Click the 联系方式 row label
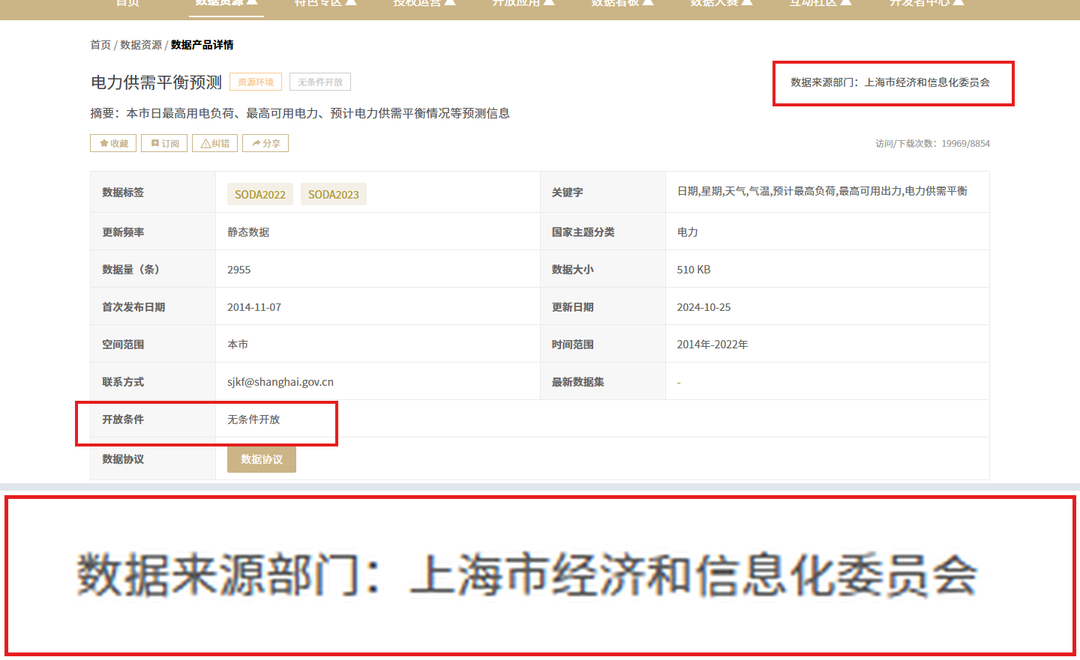Viewport: 1080px width, 660px height. (x=123, y=382)
